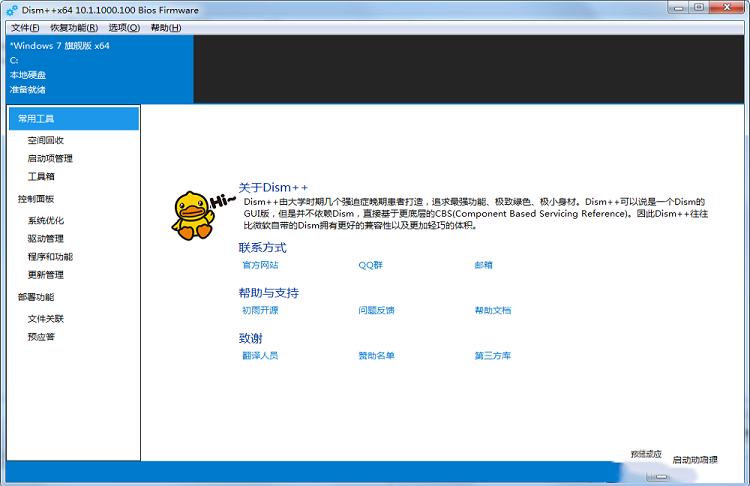
Task: Open 文件关联 in the sidebar
Action: [45, 319]
